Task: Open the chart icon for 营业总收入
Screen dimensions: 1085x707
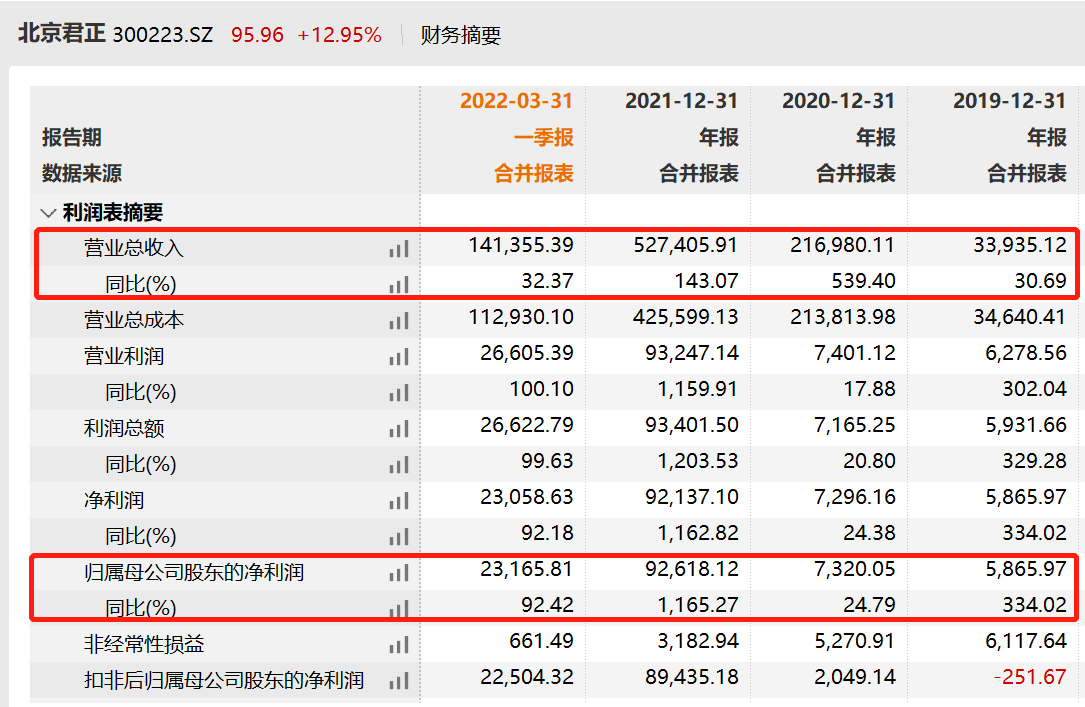Action: [x=399, y=249]
